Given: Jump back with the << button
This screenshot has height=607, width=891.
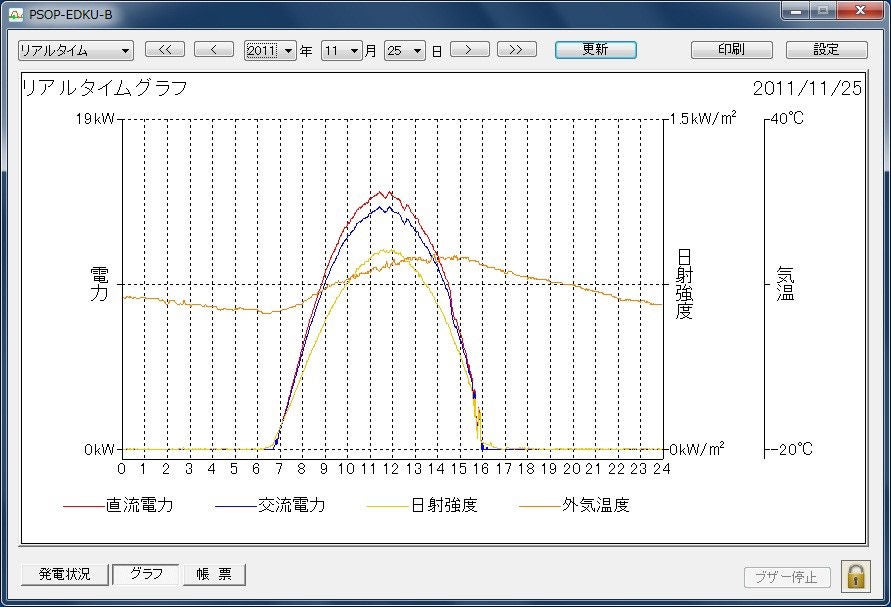Looking at the screenshot, I should [x=165, y=50].
